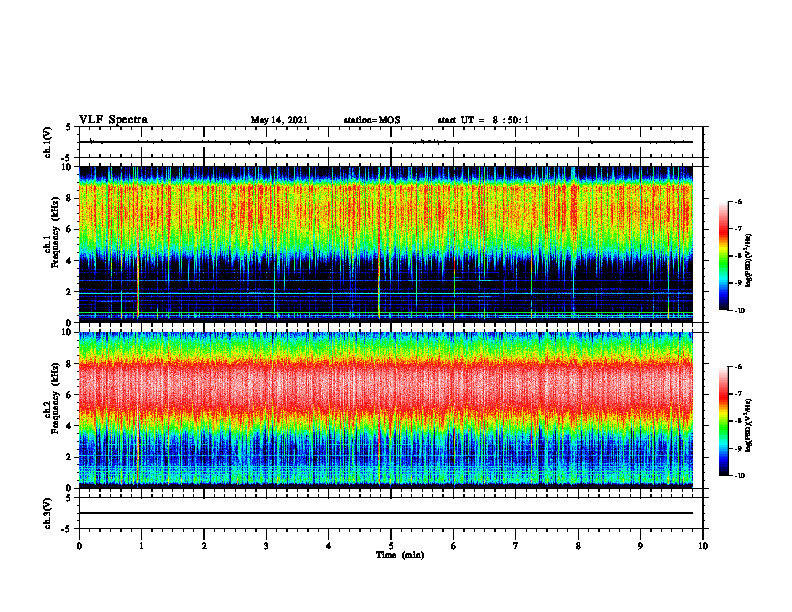Click the ch.2 color bar log(PSD) unit label

[x=749, y=425]
